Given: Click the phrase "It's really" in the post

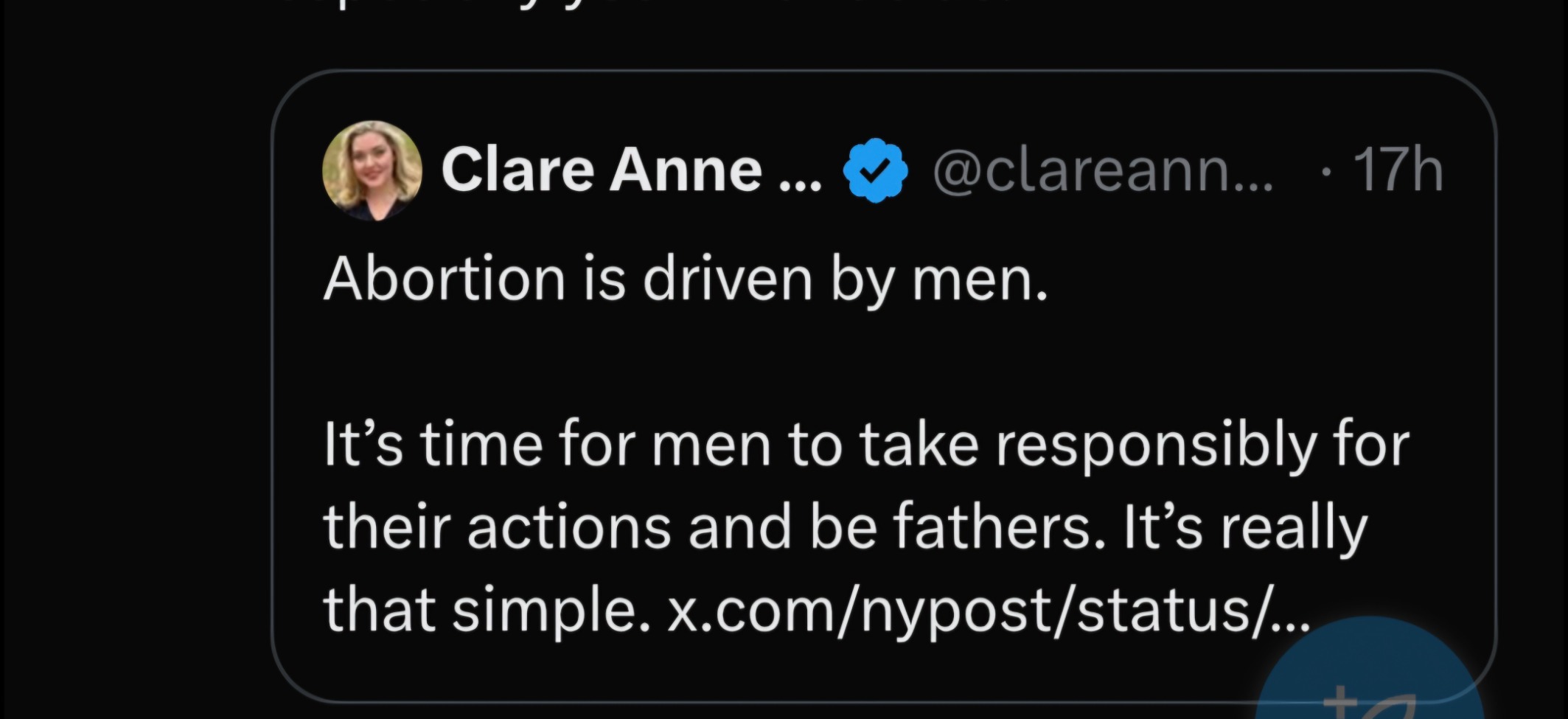Looking at the screenshot, I should (1246, 529).
